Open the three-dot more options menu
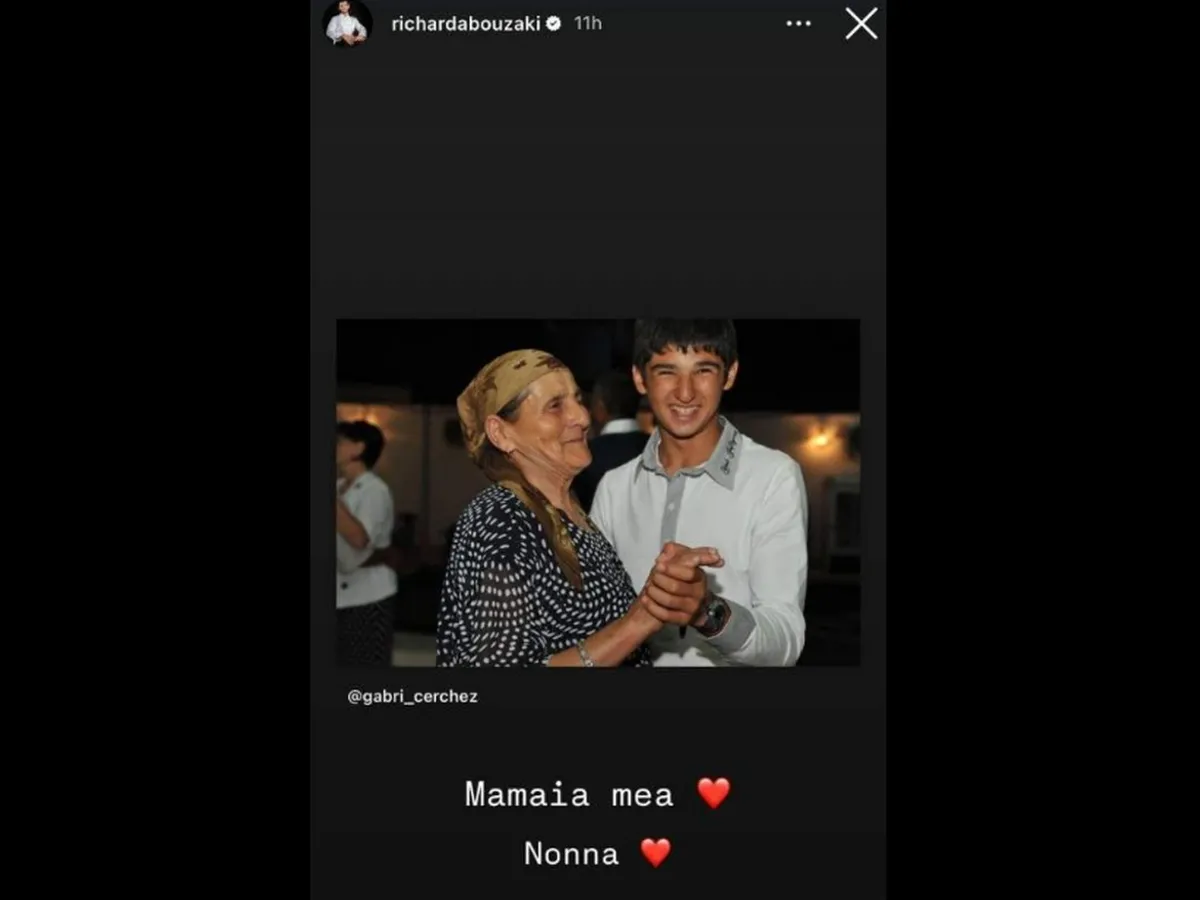This screenshot has width=1200, height=900. tap(798, 23)
